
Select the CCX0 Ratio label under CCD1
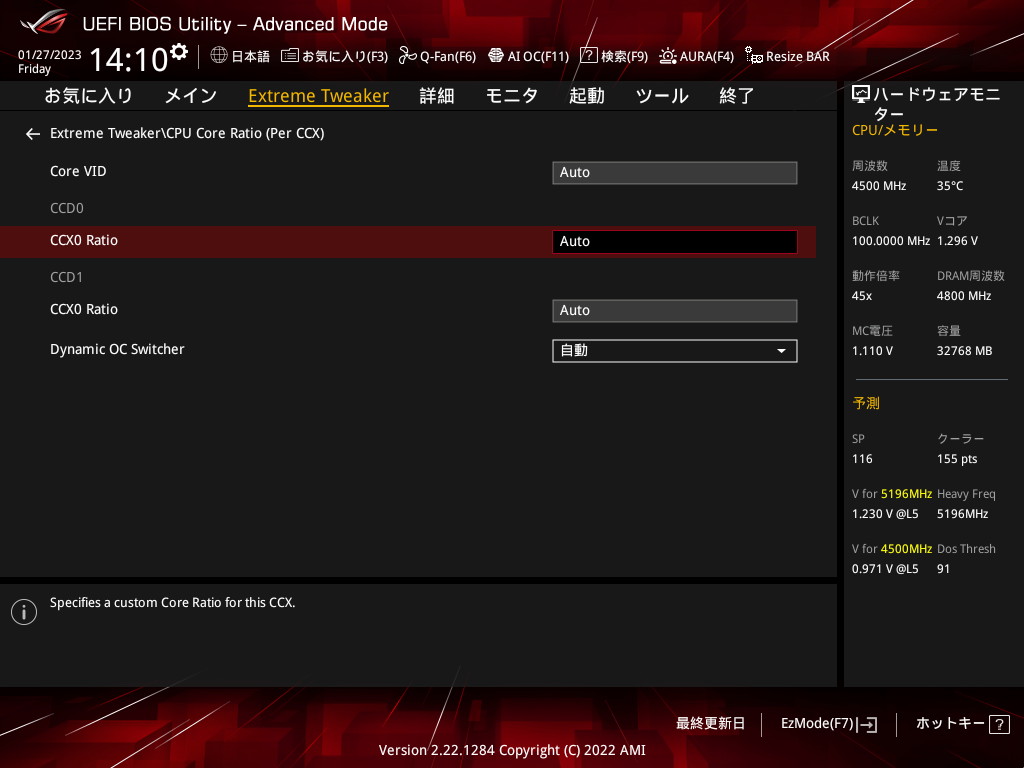pyautogui.click(x=84, y=310)
